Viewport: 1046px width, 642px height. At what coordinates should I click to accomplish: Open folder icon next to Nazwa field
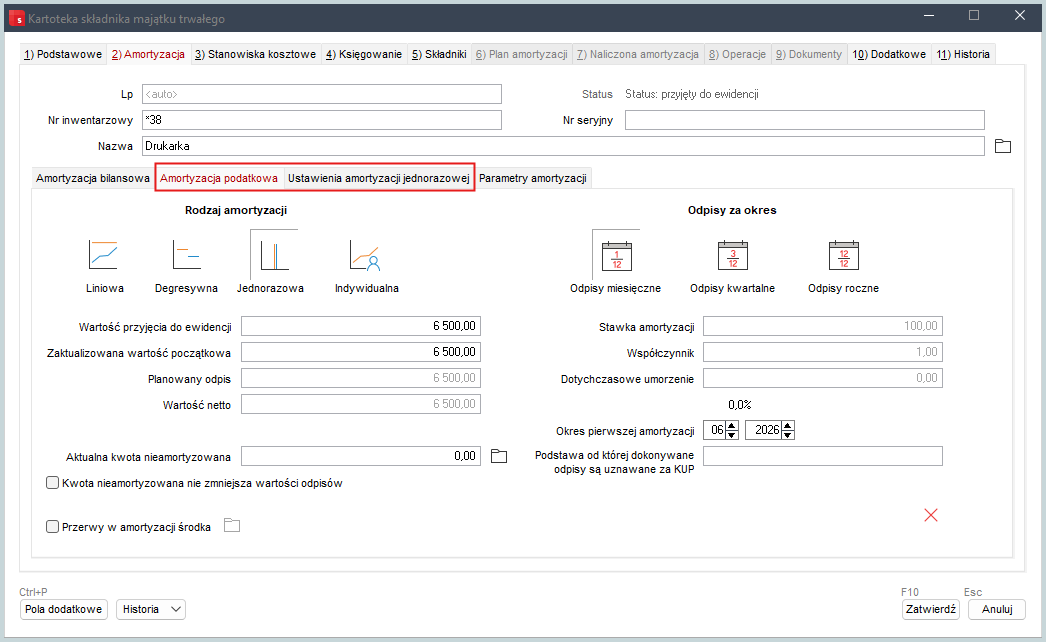click(x=1003, y=145)
